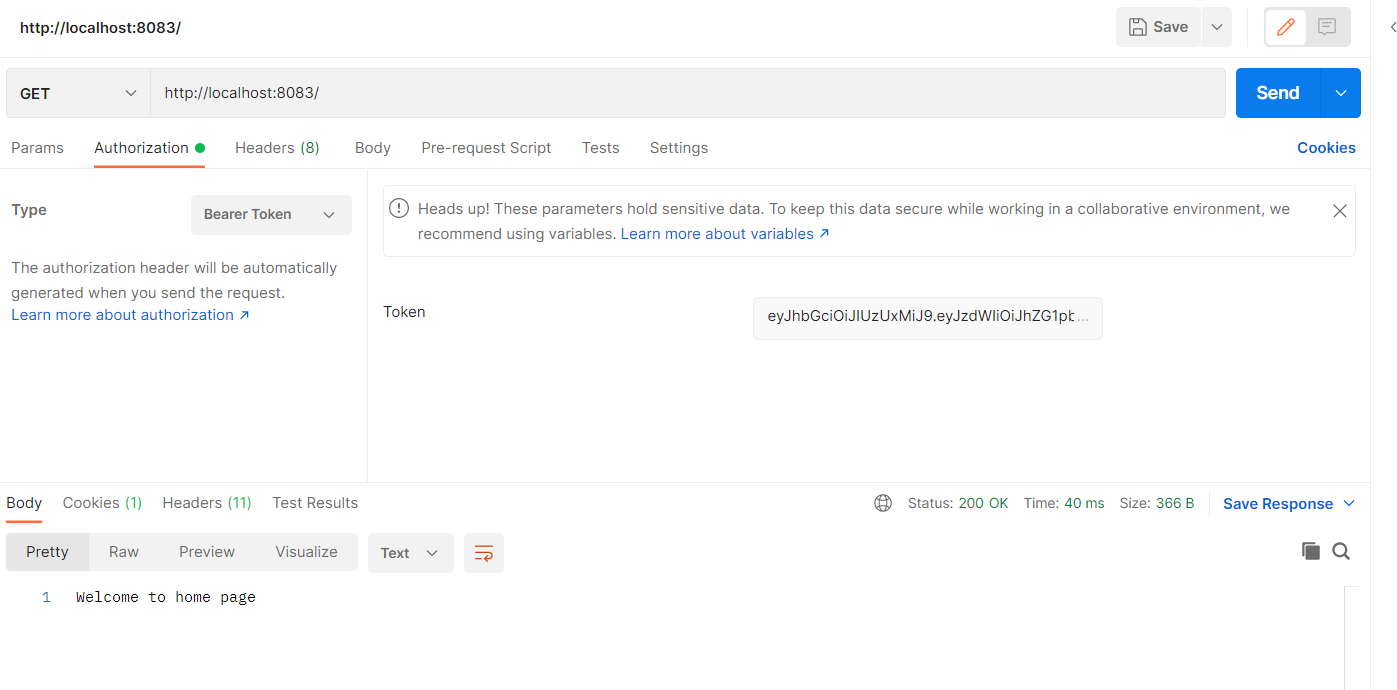Screen dimensions: 1397x690
Task: Expand the Bearer Token type dropdown
Action: point(271,215)
